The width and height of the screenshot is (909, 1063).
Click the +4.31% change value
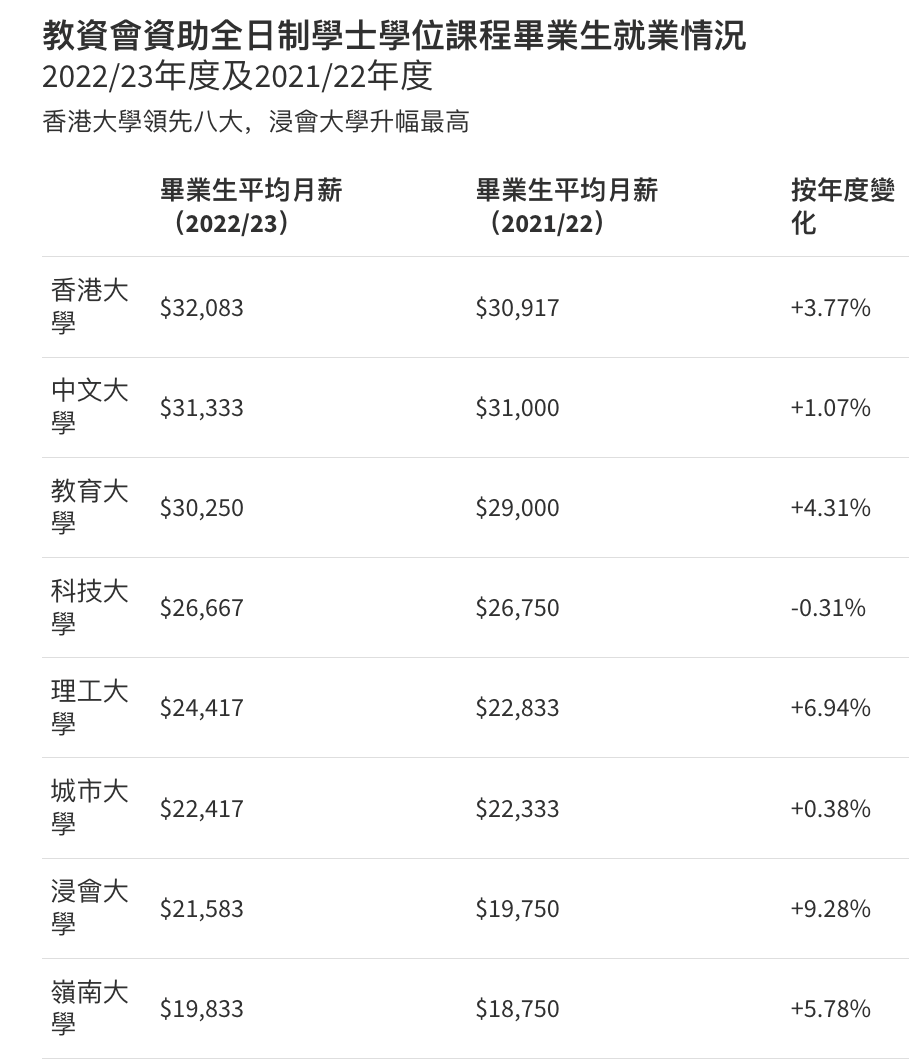pos(830,508)
